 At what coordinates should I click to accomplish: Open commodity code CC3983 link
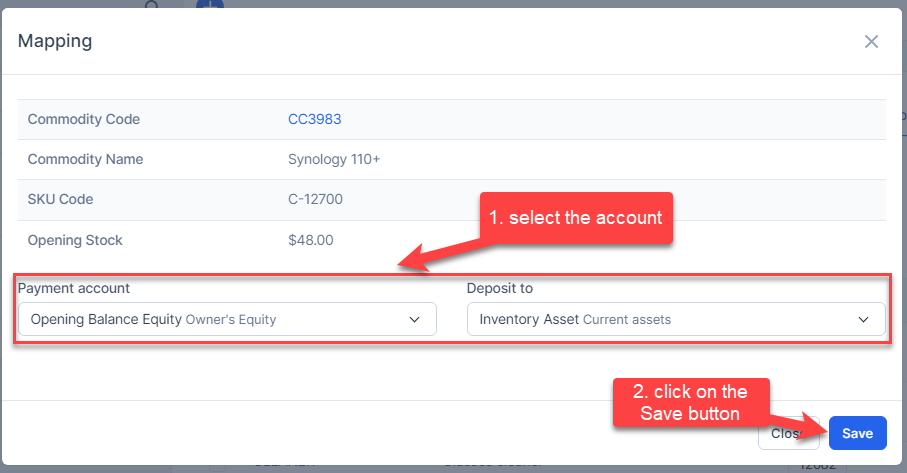pyautogui.click(x=314, y=119)
